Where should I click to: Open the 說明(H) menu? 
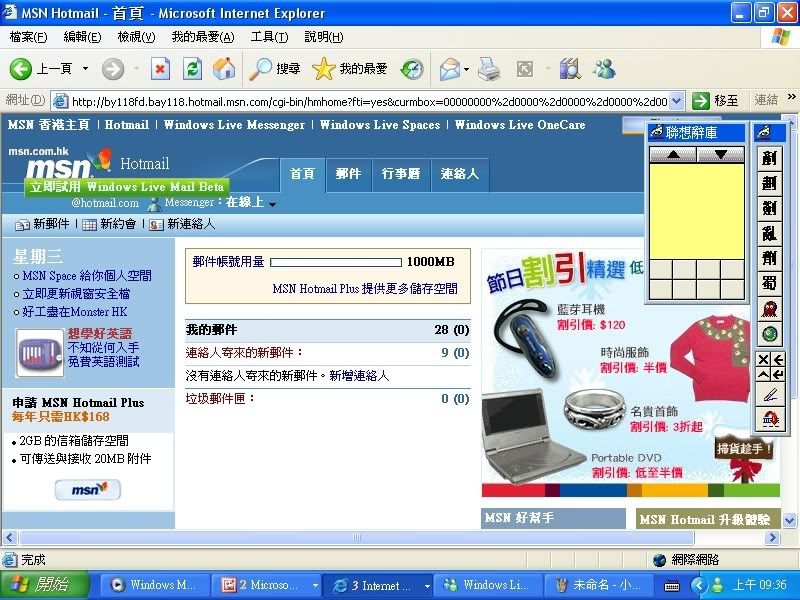pyautogui.click(x=323, y=37)
